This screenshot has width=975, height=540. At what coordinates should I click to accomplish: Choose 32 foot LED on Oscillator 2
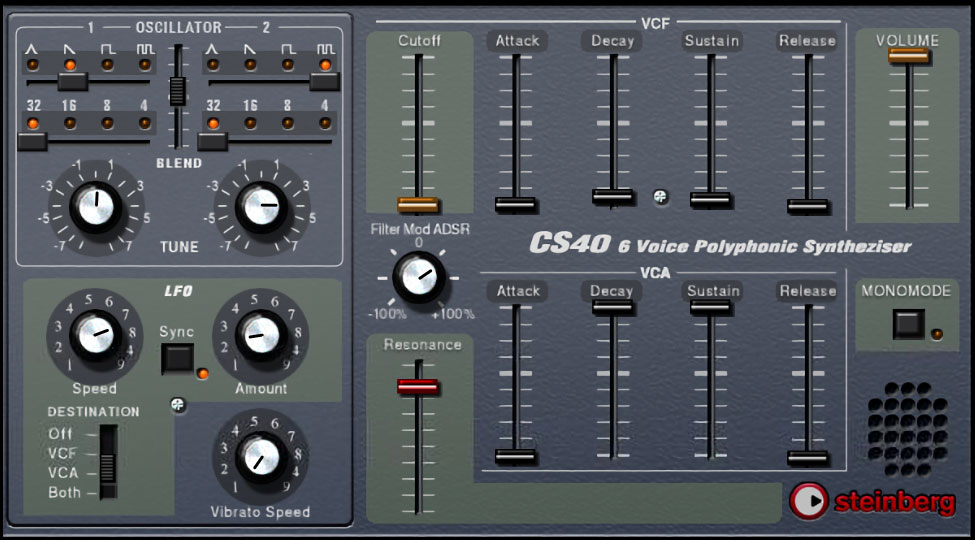click(213, 123)
